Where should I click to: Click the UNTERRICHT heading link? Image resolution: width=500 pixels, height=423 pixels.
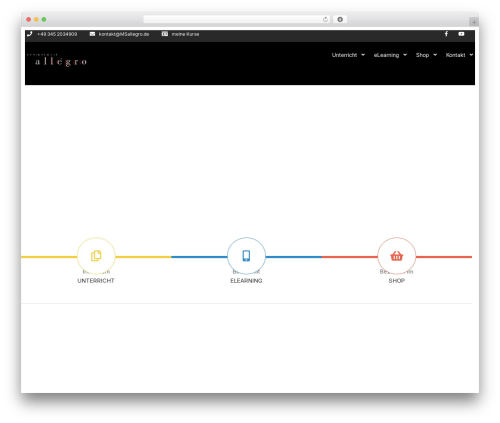[x=96, y=281]
